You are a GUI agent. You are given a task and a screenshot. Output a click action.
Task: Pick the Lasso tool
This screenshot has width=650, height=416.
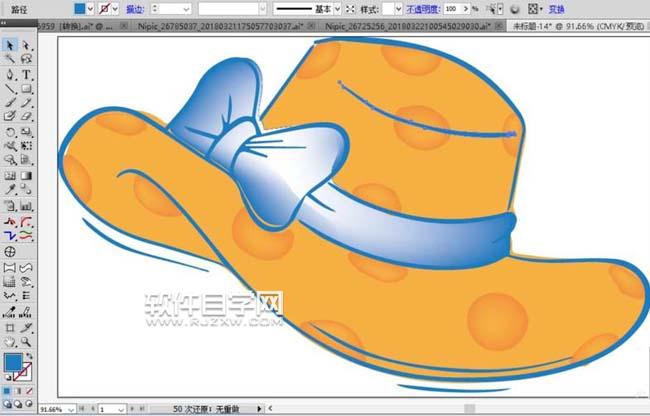pos(26,59)
